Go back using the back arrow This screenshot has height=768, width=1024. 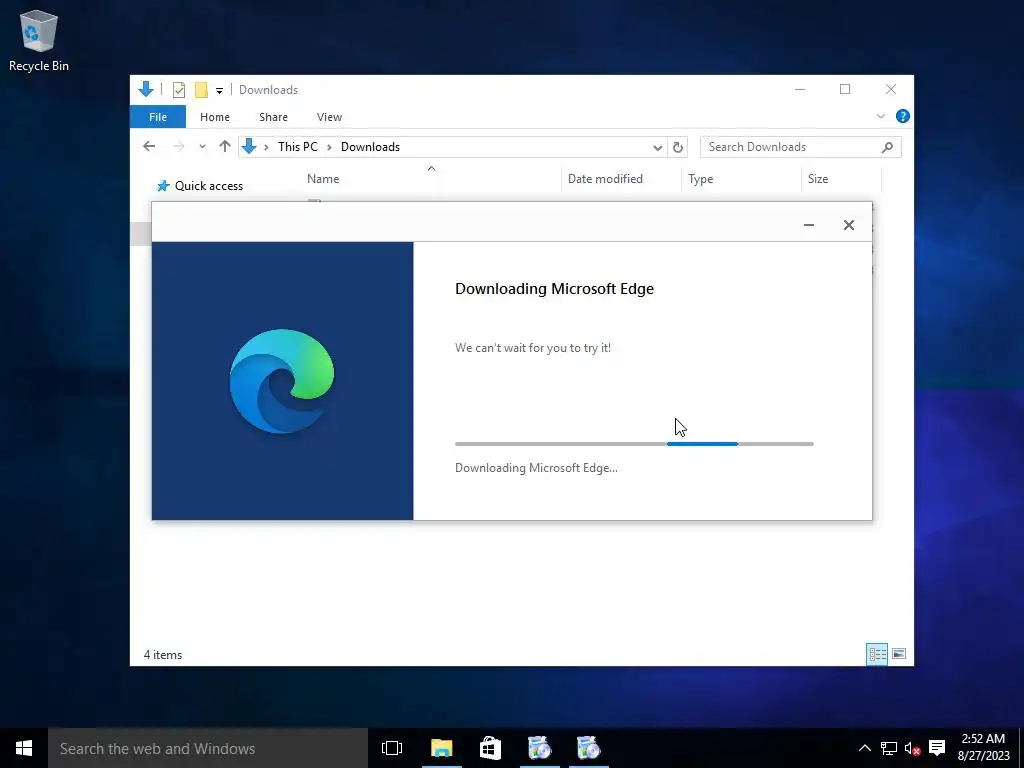click(149, 146)
